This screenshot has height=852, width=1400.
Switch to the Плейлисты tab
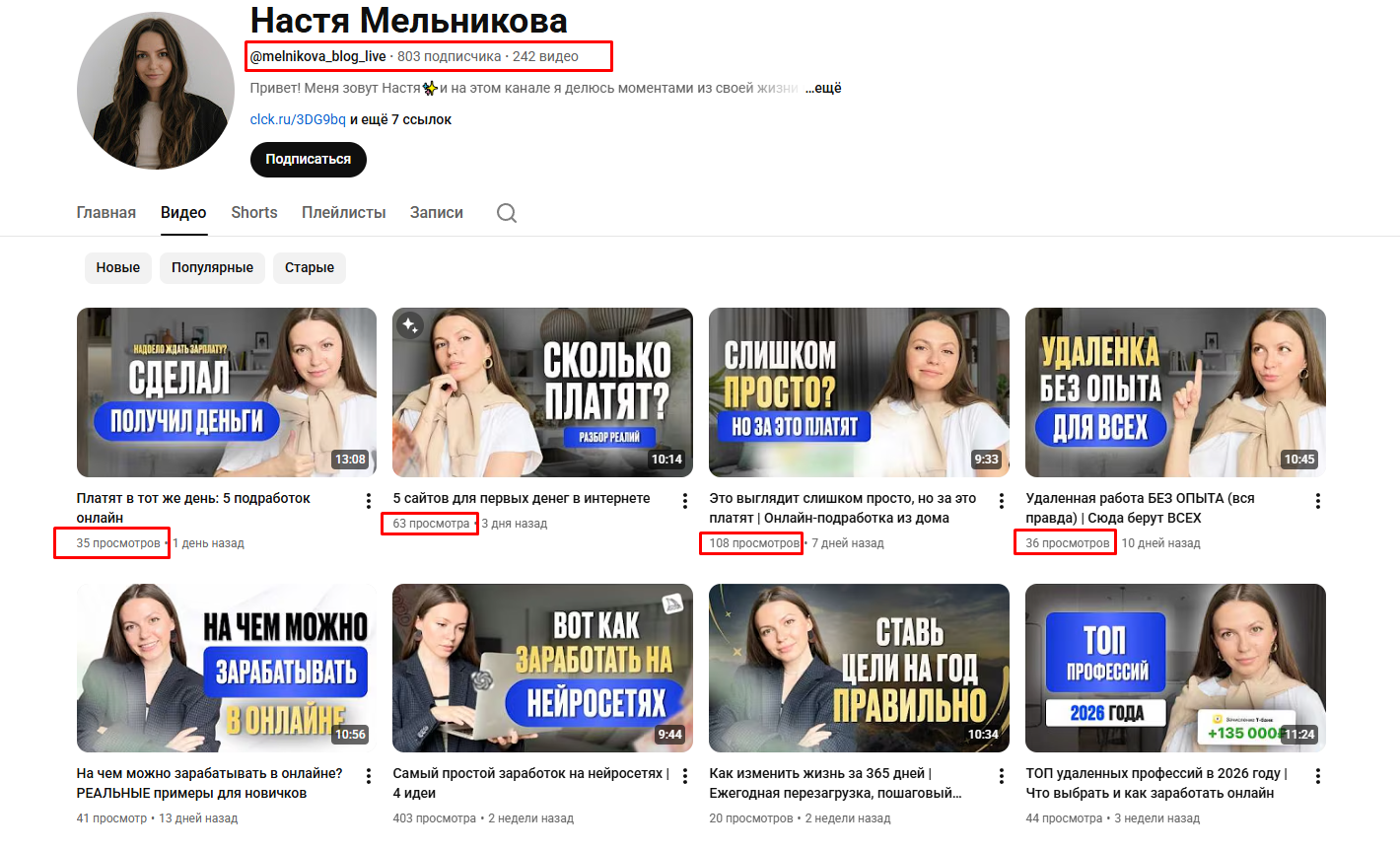pos(344,212)
